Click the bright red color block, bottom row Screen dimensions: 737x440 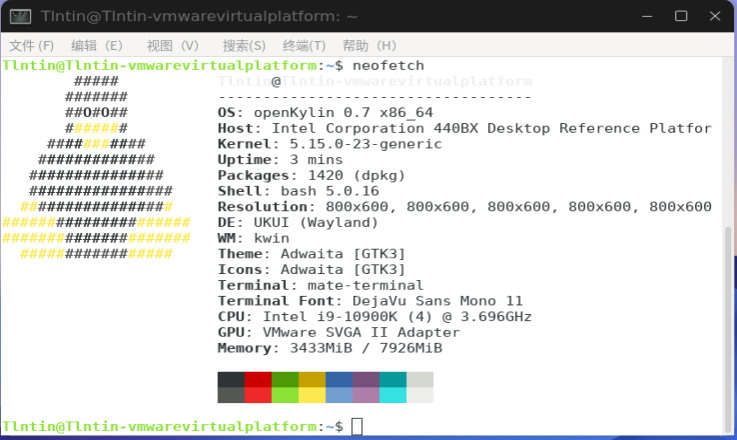point(258,395)
